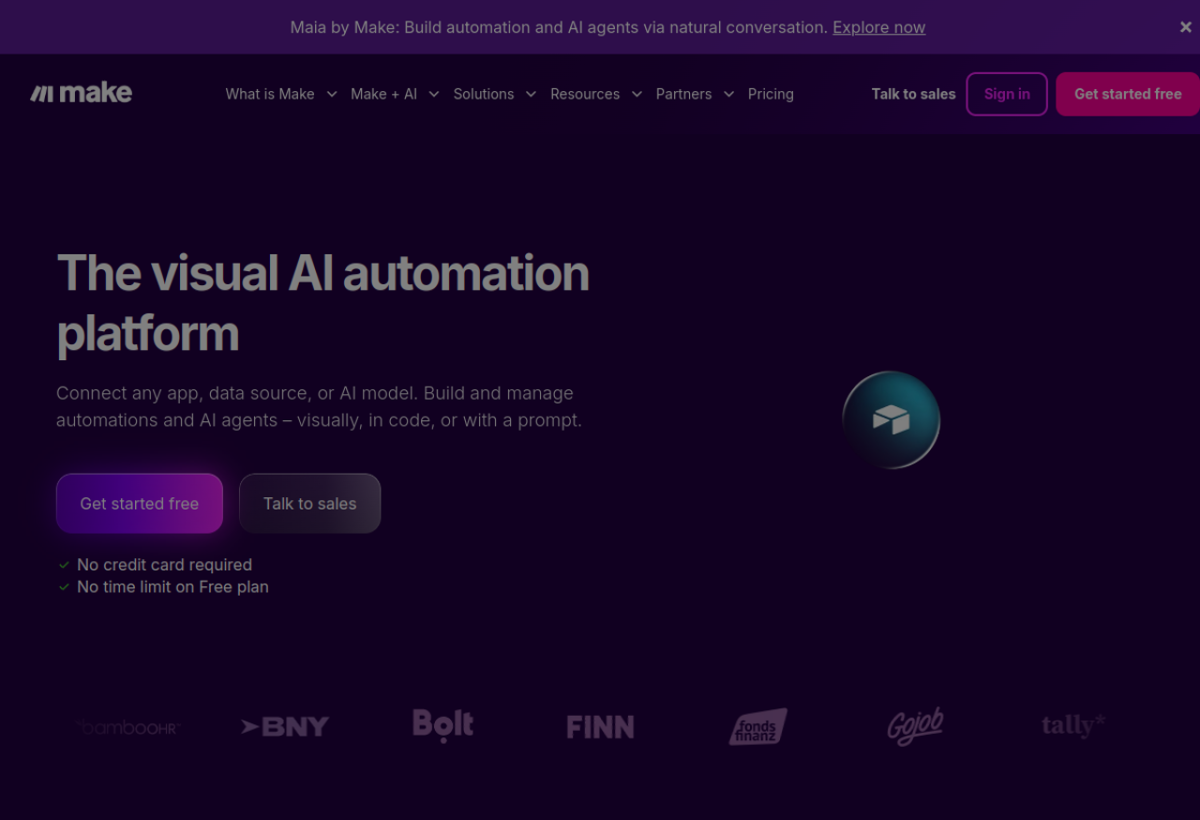Viewport: 1200px width, 820px height.
Task: Close the Maia announcement banner
Action: coord(1185,27)
